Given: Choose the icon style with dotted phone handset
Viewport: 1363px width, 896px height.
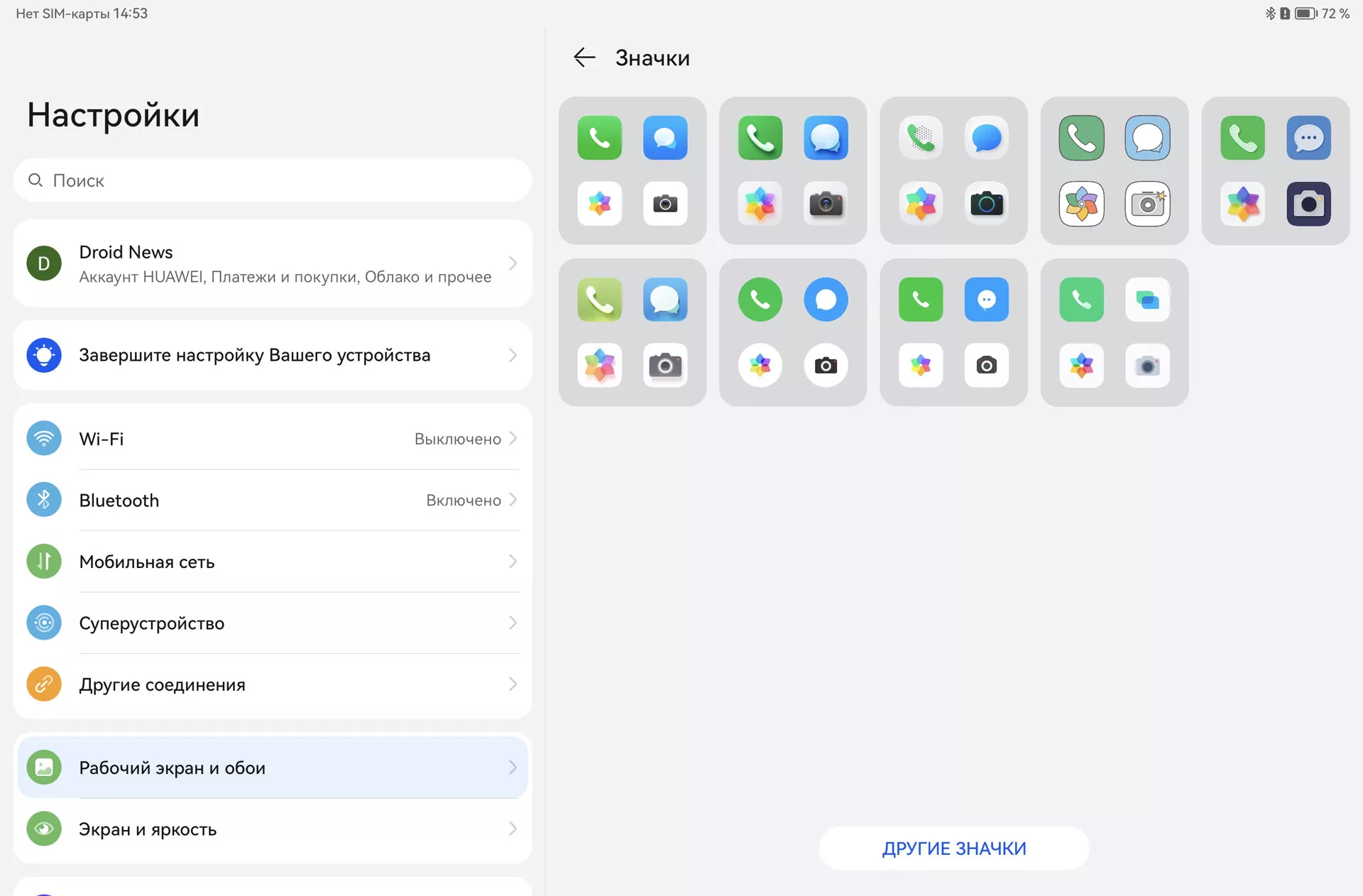Looking at the screenshot, I should 953,171.
